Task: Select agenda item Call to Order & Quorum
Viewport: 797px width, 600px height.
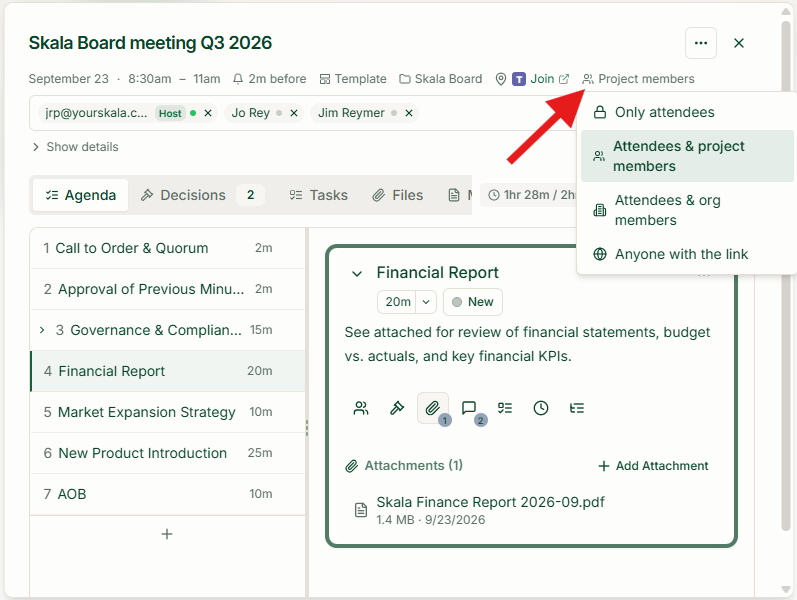Action: click(168, 248)
